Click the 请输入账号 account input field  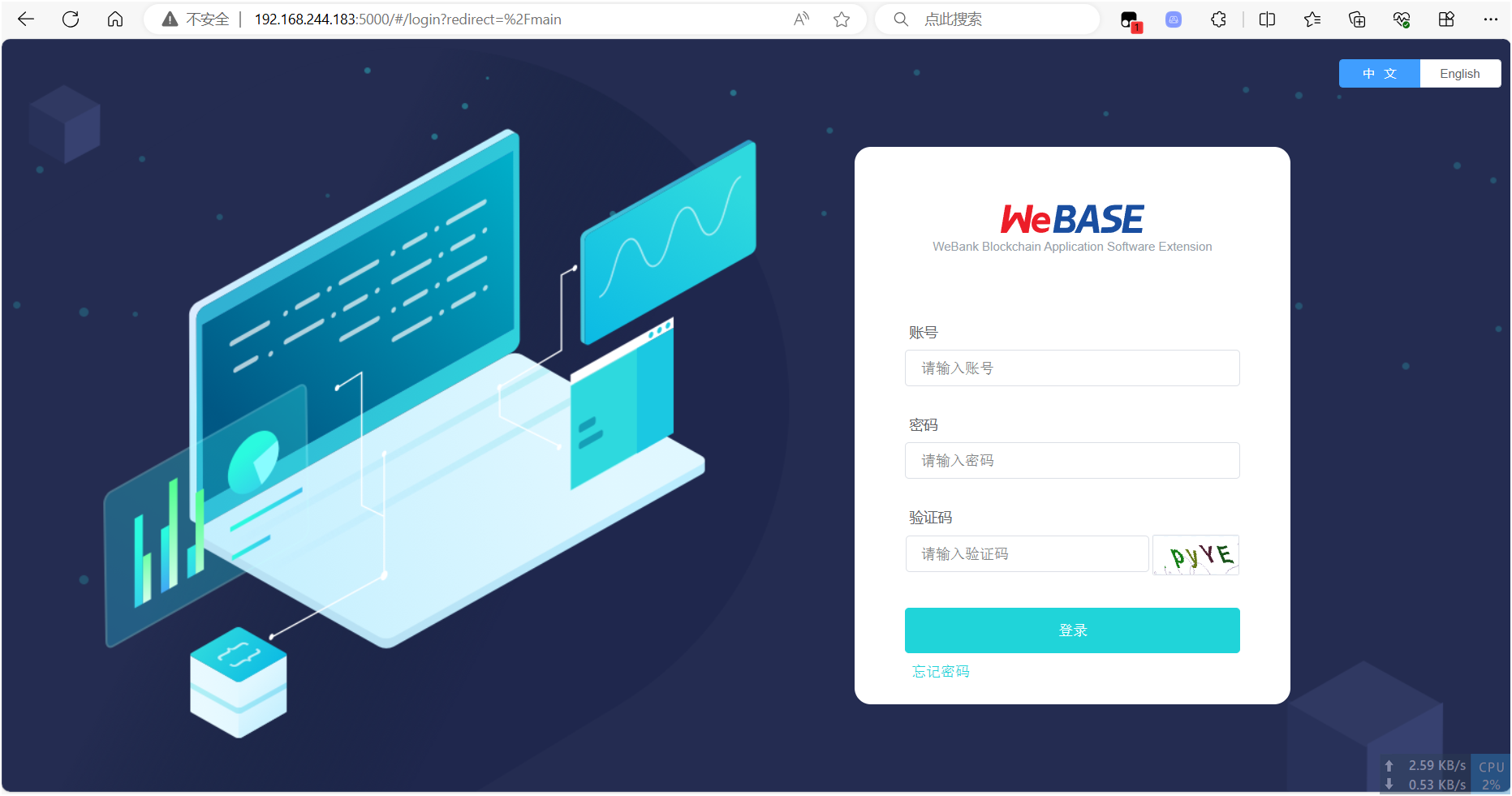pos(1072,368)
